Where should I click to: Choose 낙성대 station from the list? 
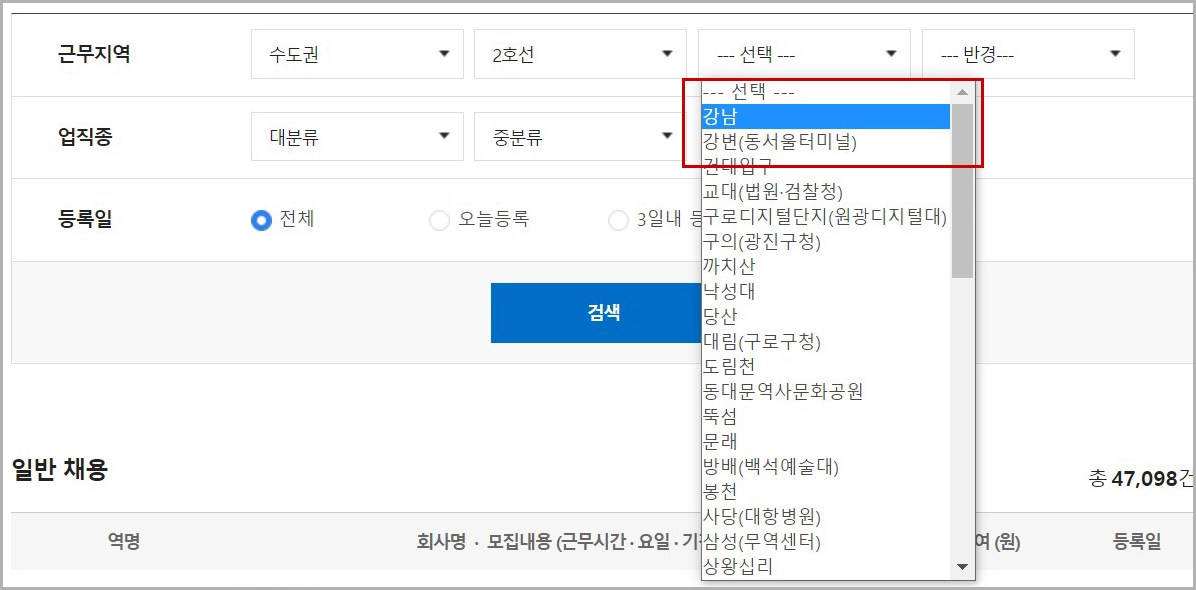click(826, 290)
